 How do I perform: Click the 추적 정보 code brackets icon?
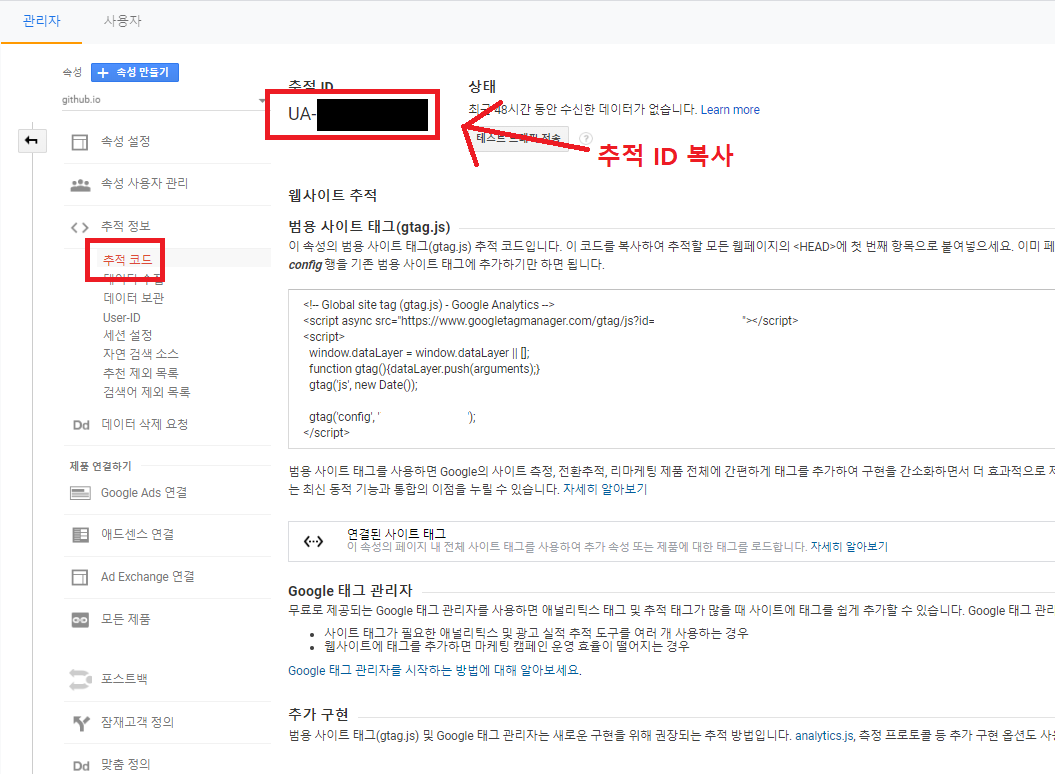pos(80,227)
